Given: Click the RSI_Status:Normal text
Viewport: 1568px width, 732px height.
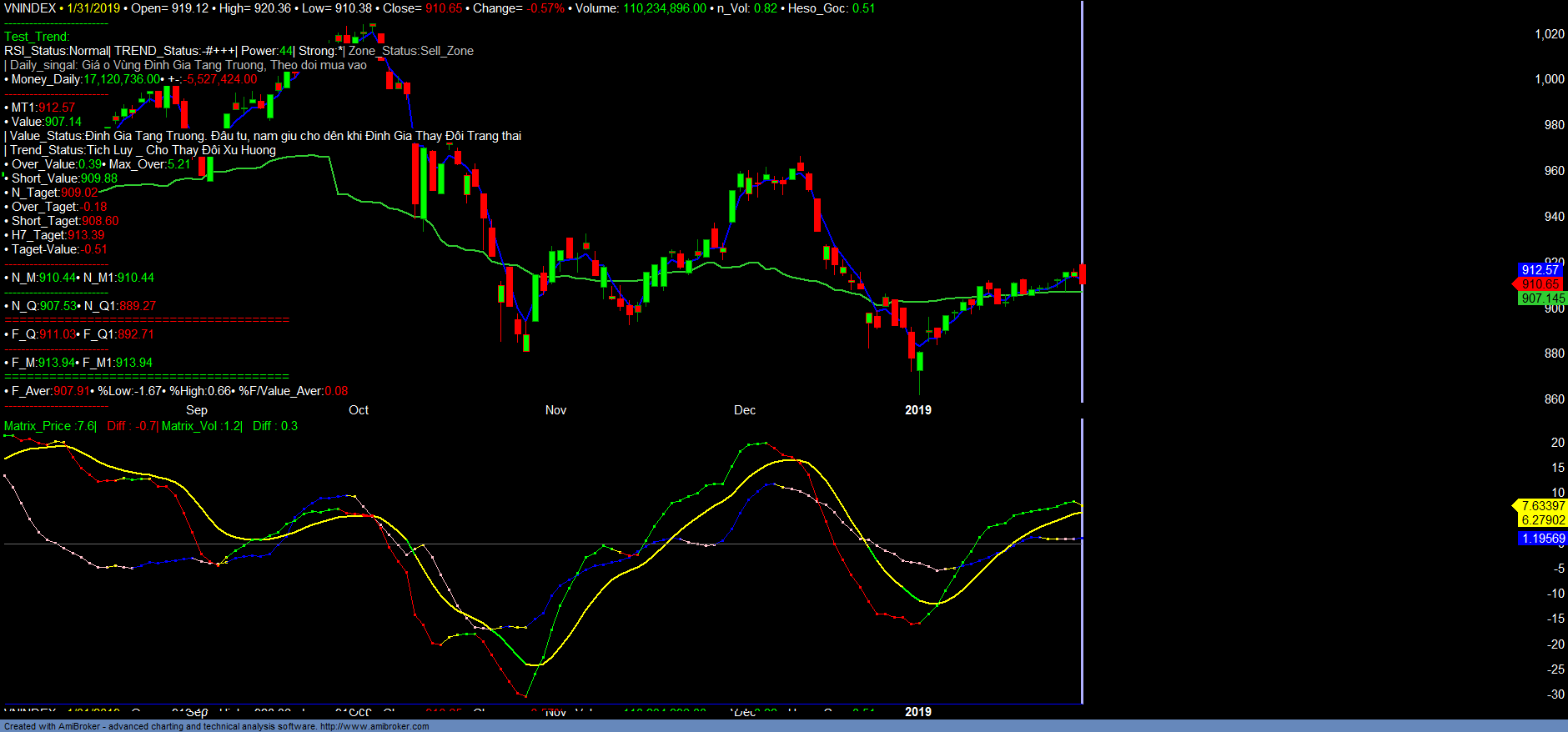Looking at the screenshot, I should (x=57, y=51).
